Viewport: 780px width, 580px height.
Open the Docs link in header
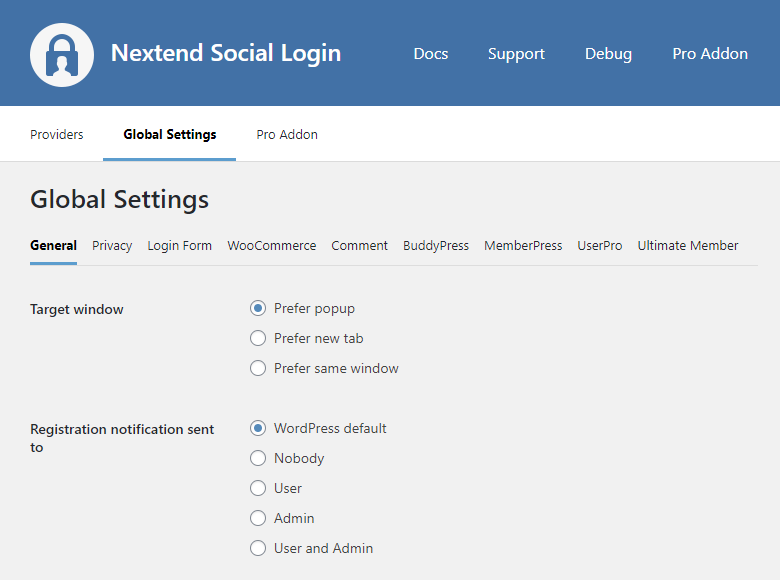pyautogui.click(x=430, y=54)
